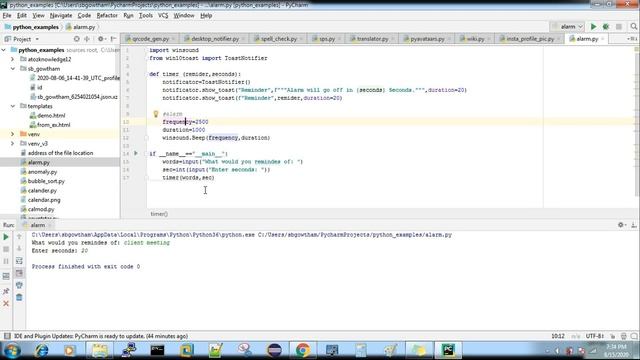Stop process in the Run panel sidebar
The height and width of the screenshot is (360, 640).
[6, 249]
